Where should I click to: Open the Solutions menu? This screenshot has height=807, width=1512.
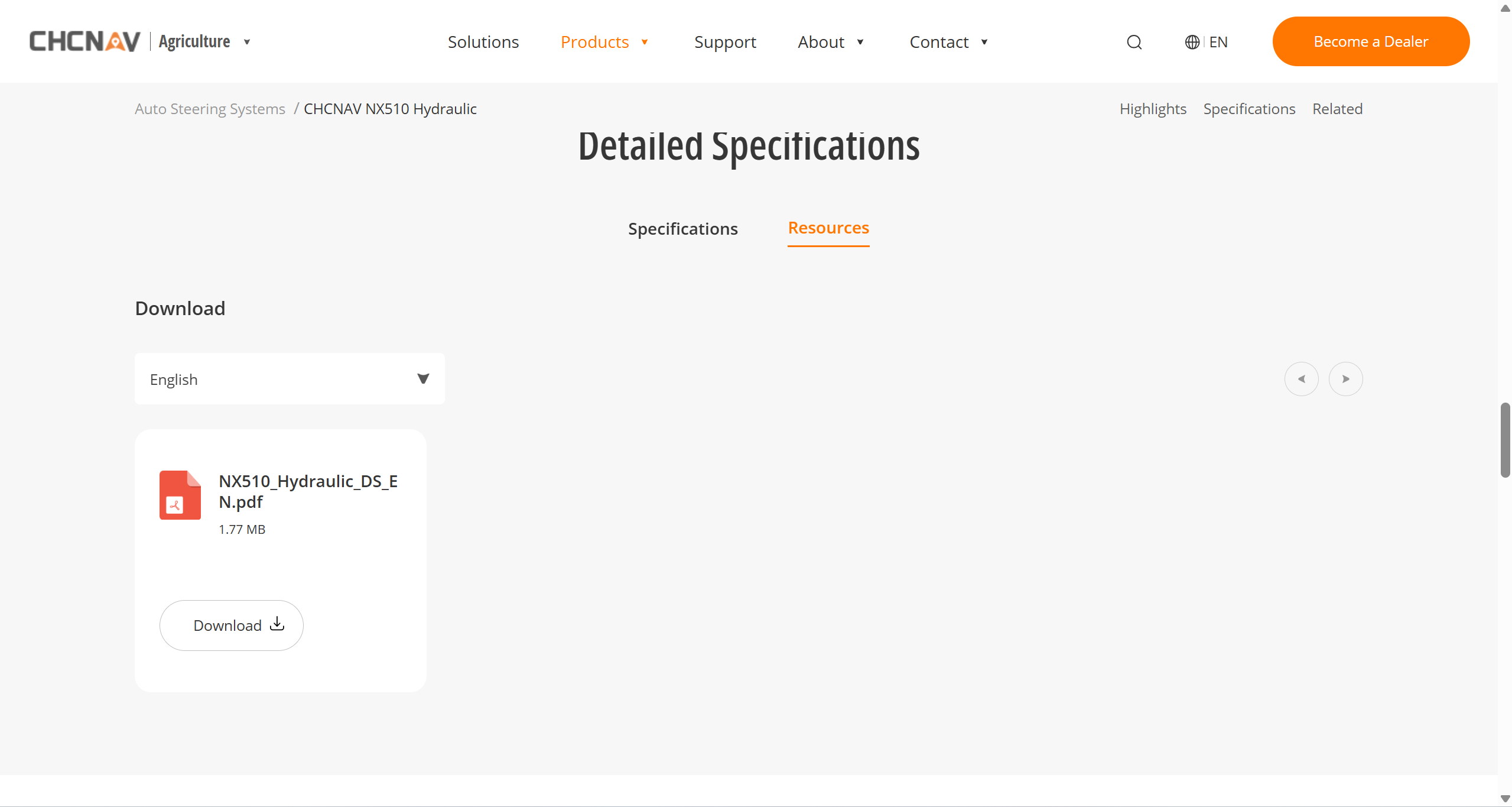pyautogui.click(x=483, y=42)
